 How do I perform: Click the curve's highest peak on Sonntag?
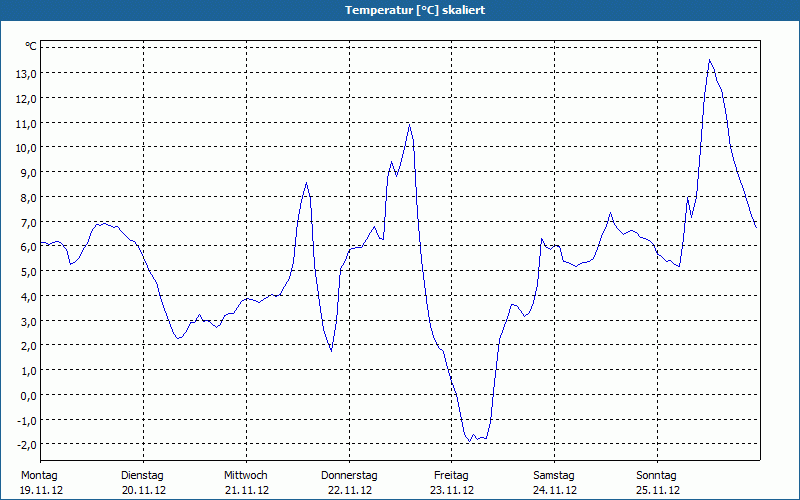tap(709, 60)
